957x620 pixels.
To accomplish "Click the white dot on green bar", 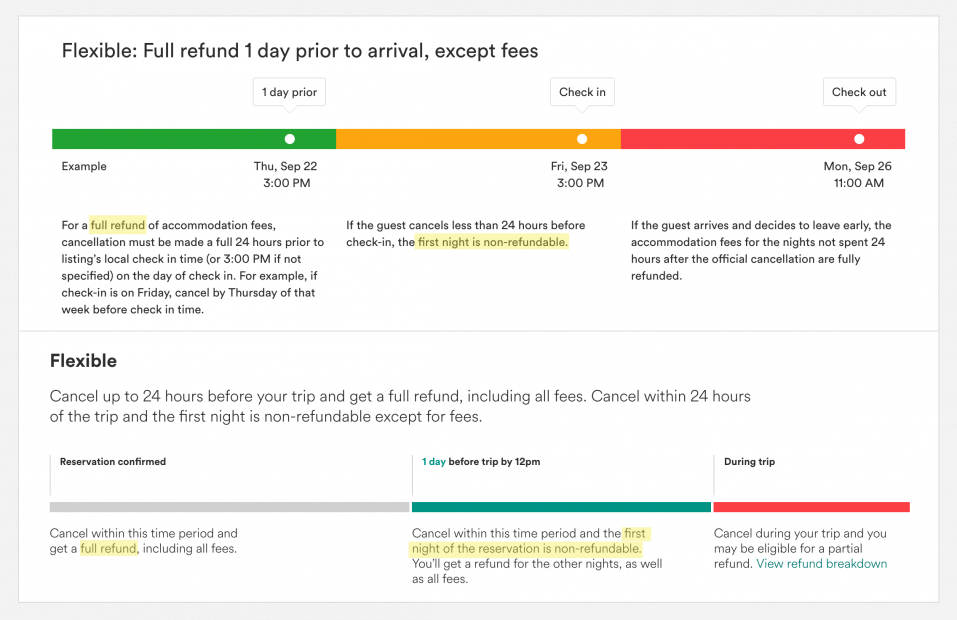I will 290,139.
